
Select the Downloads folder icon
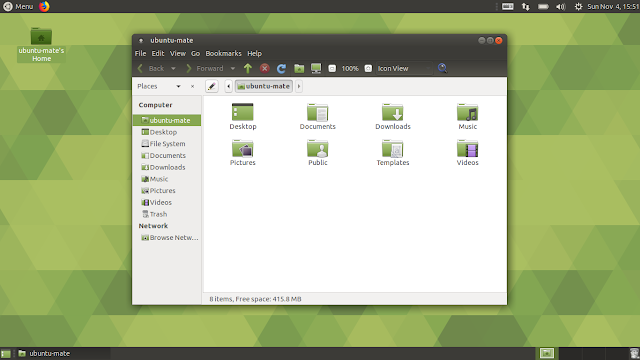point(393,117)
